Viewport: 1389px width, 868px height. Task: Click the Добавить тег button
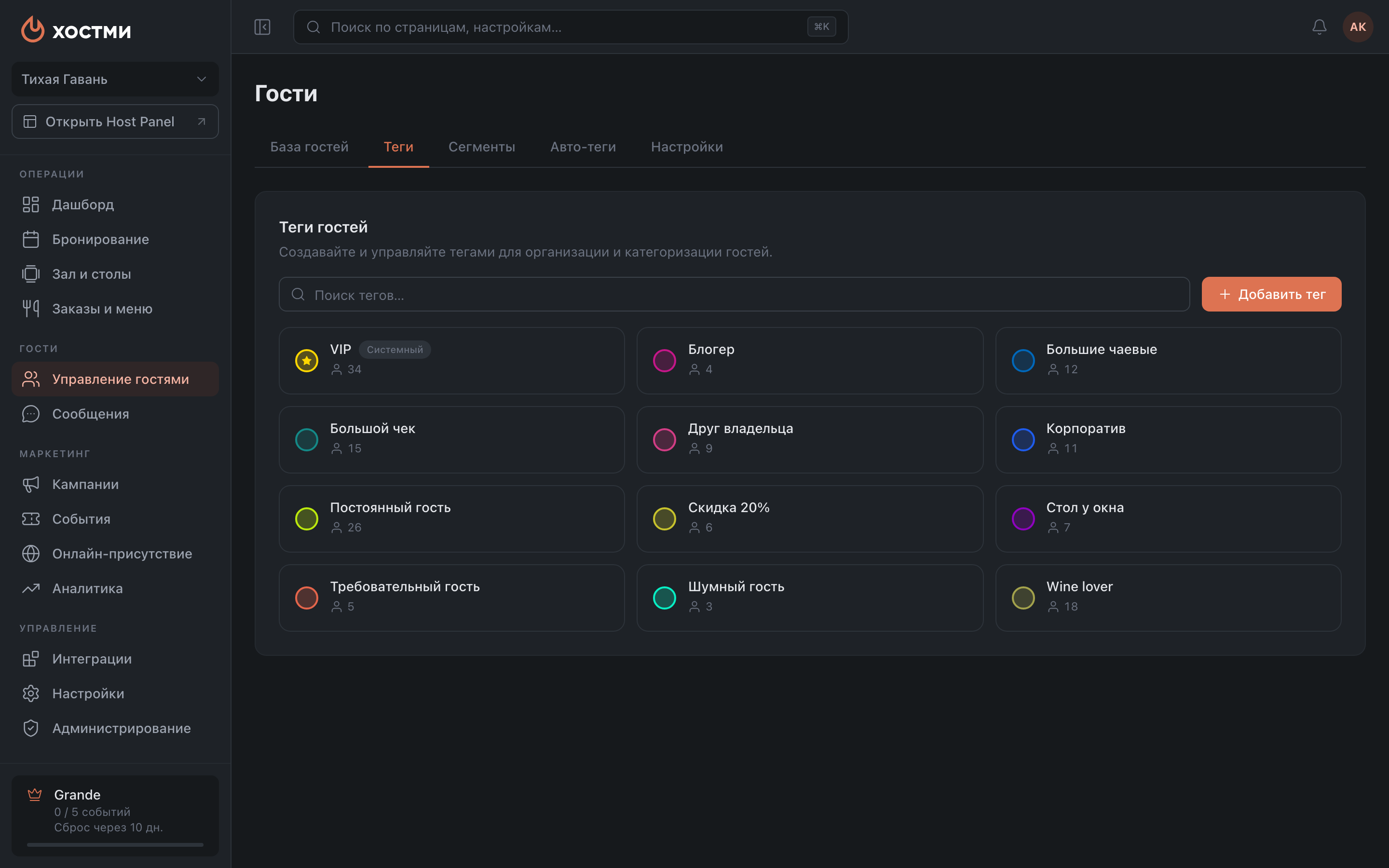1271,295
